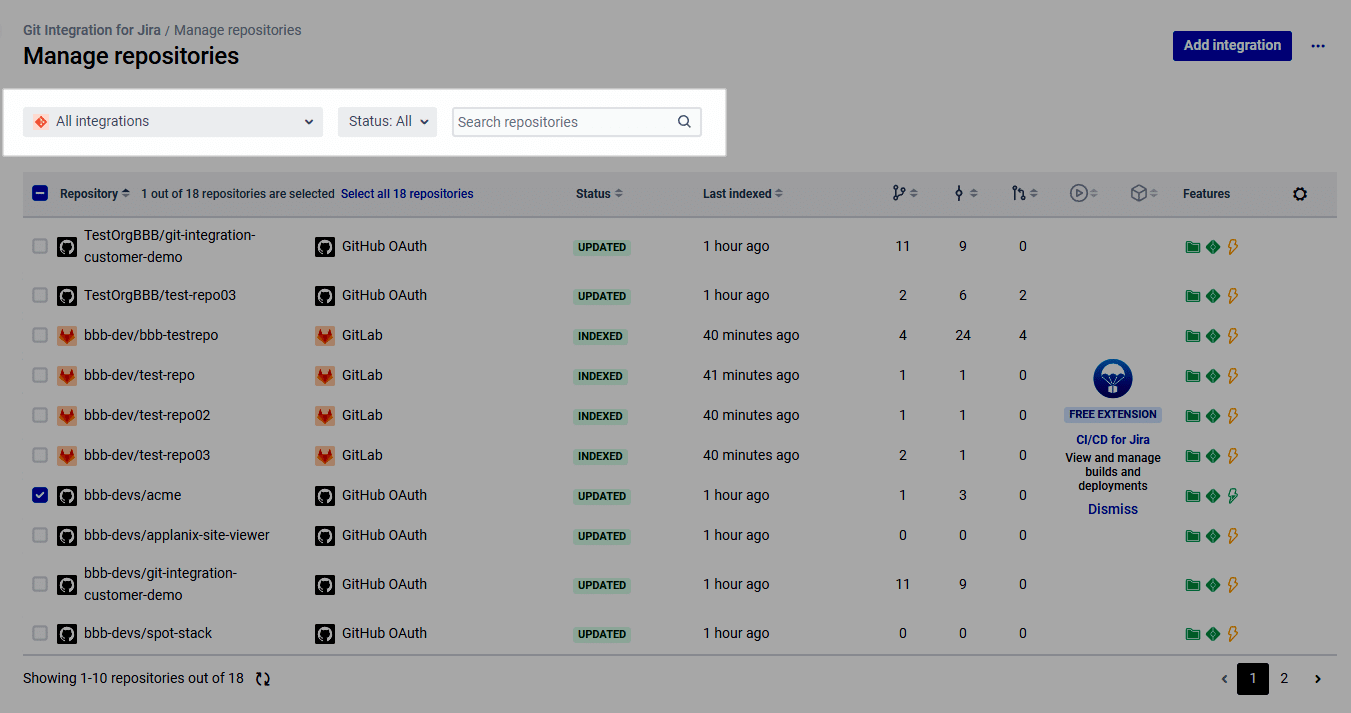Sort by the Repository column

coord(95,194)
